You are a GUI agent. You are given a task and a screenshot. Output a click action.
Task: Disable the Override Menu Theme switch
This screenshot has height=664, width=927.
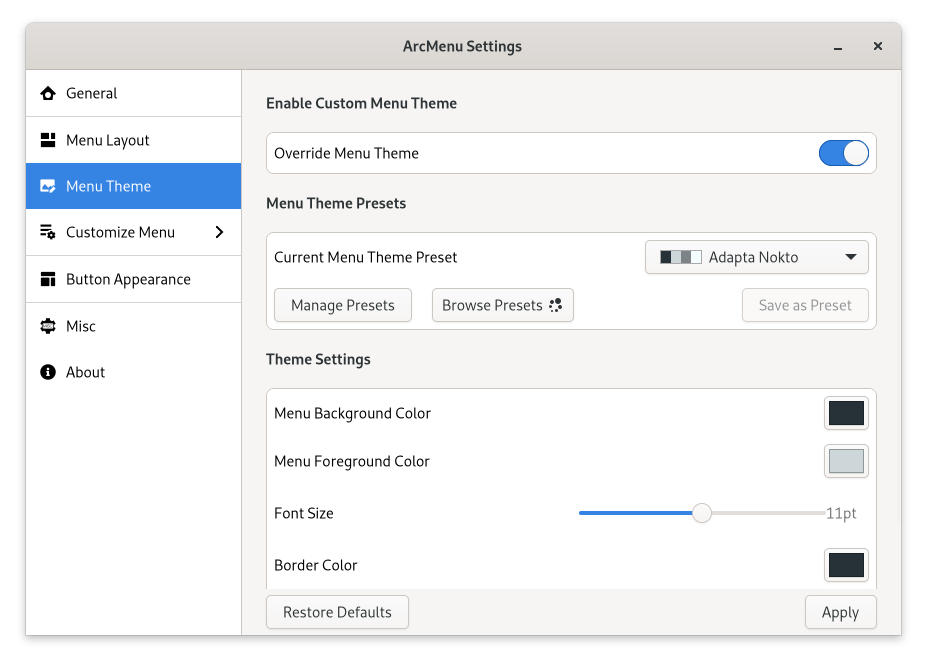point(843,153)
